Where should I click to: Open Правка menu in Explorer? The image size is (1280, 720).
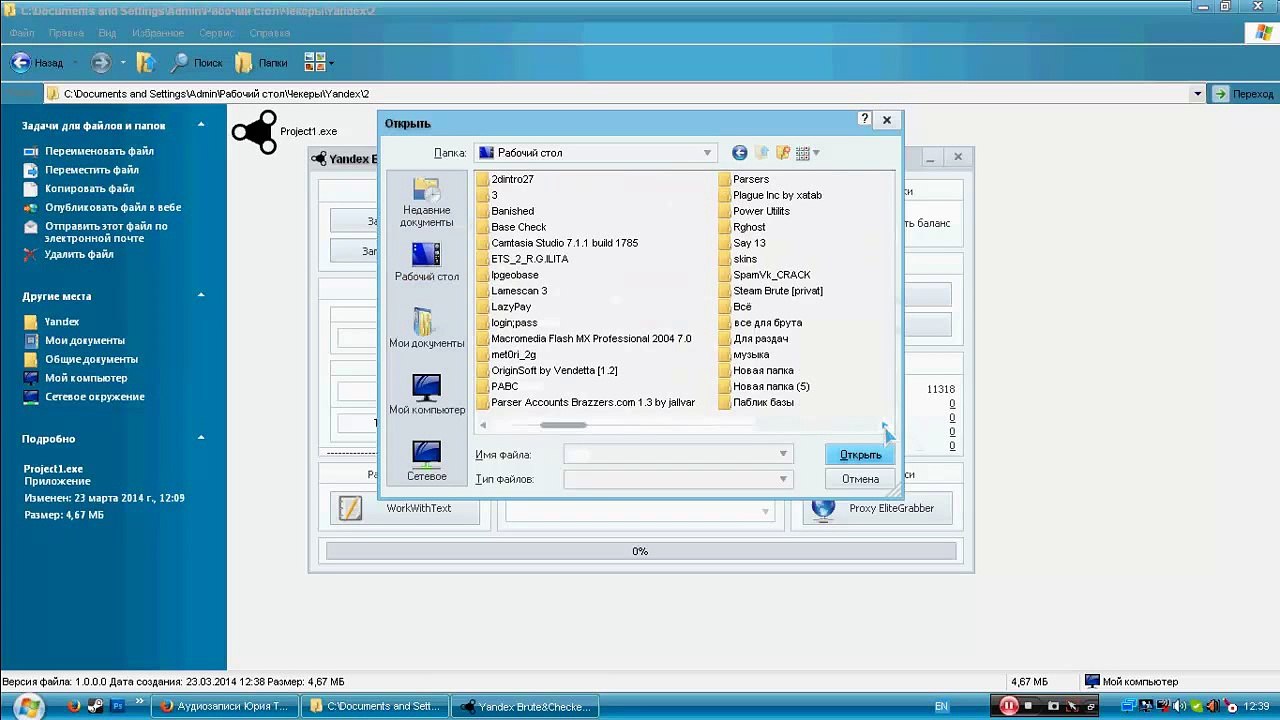[66, 33]
